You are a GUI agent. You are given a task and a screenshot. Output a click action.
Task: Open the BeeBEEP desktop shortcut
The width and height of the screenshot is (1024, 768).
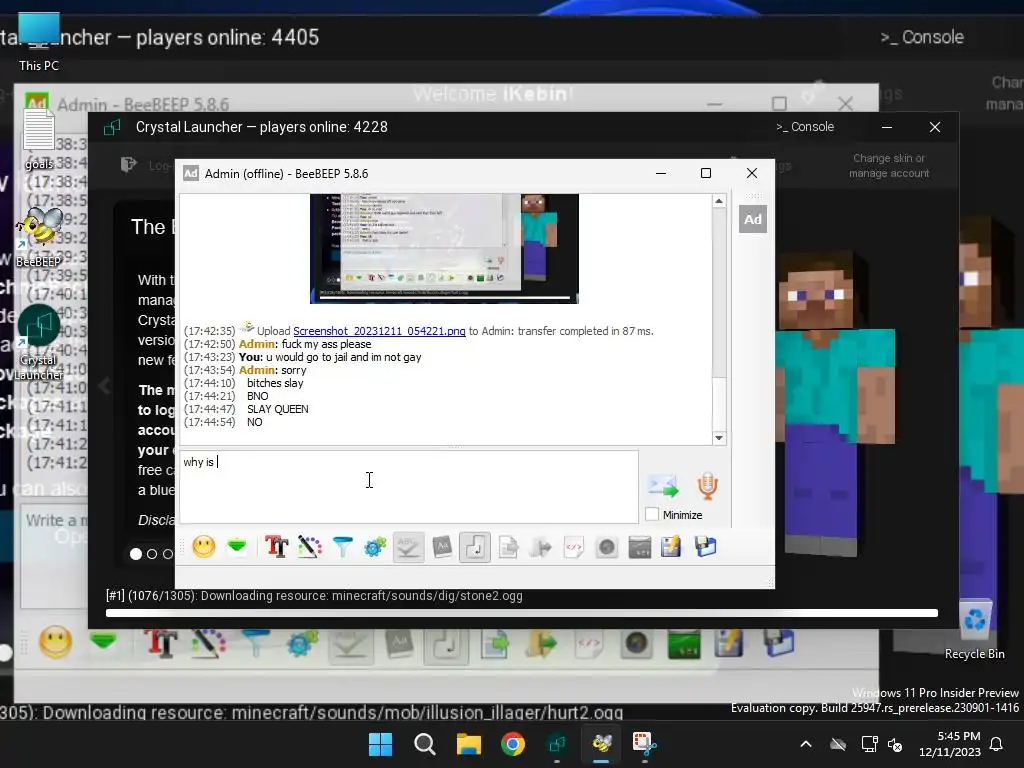pyautogui.click(x=39, y=236)
